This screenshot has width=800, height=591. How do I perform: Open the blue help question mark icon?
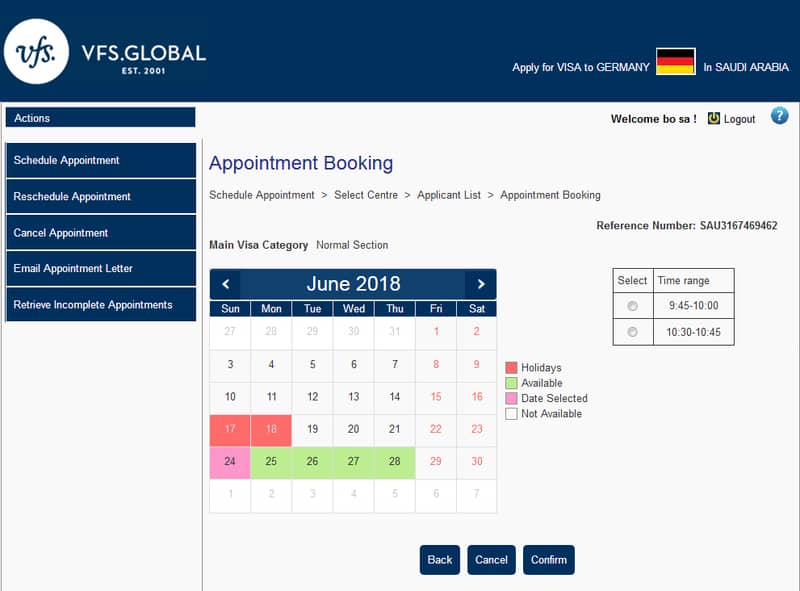[x=779, y=116]
